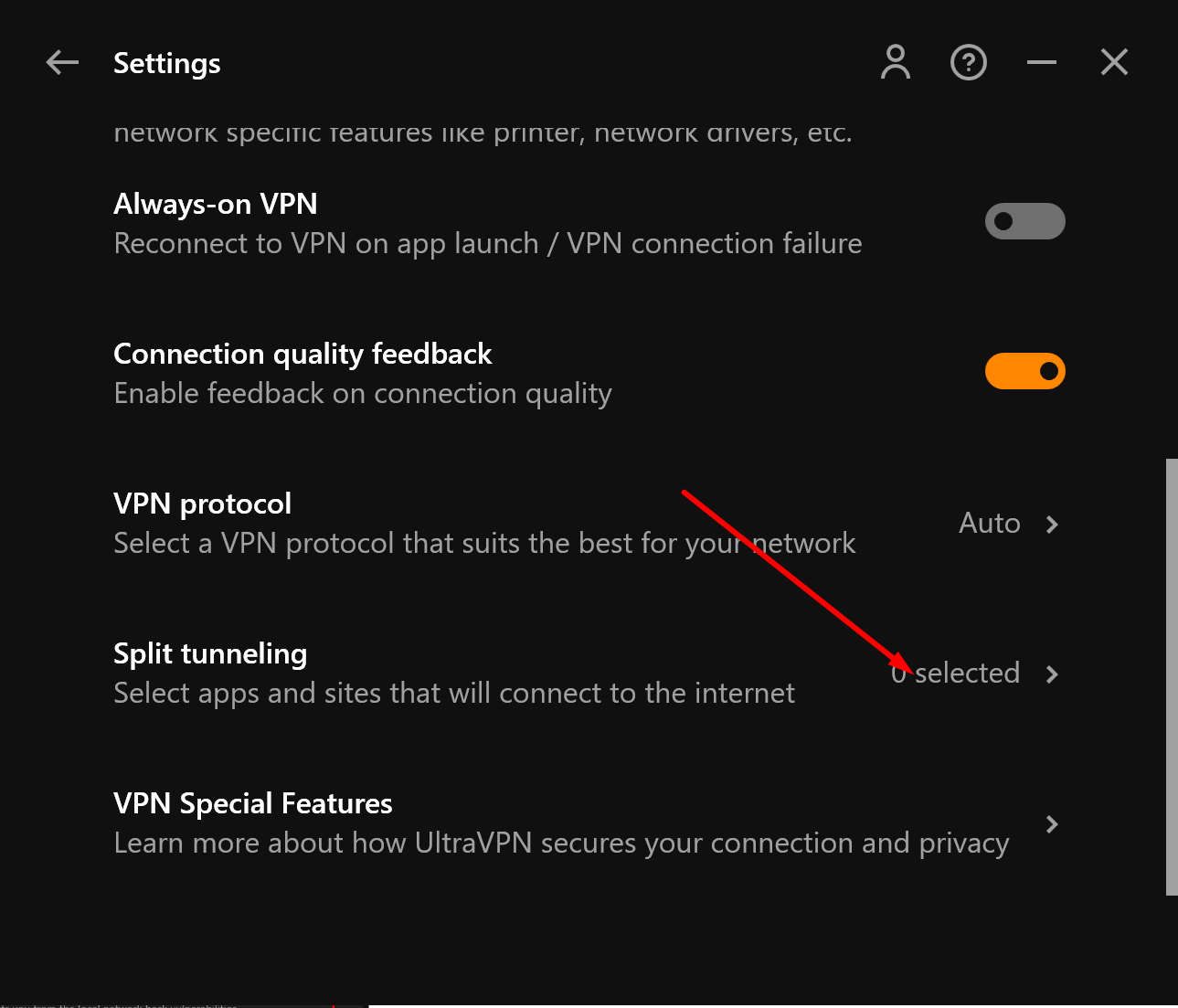Disable Connection quality feedback toggle
The image size is (1178, 1008).
click(1024, 371)
